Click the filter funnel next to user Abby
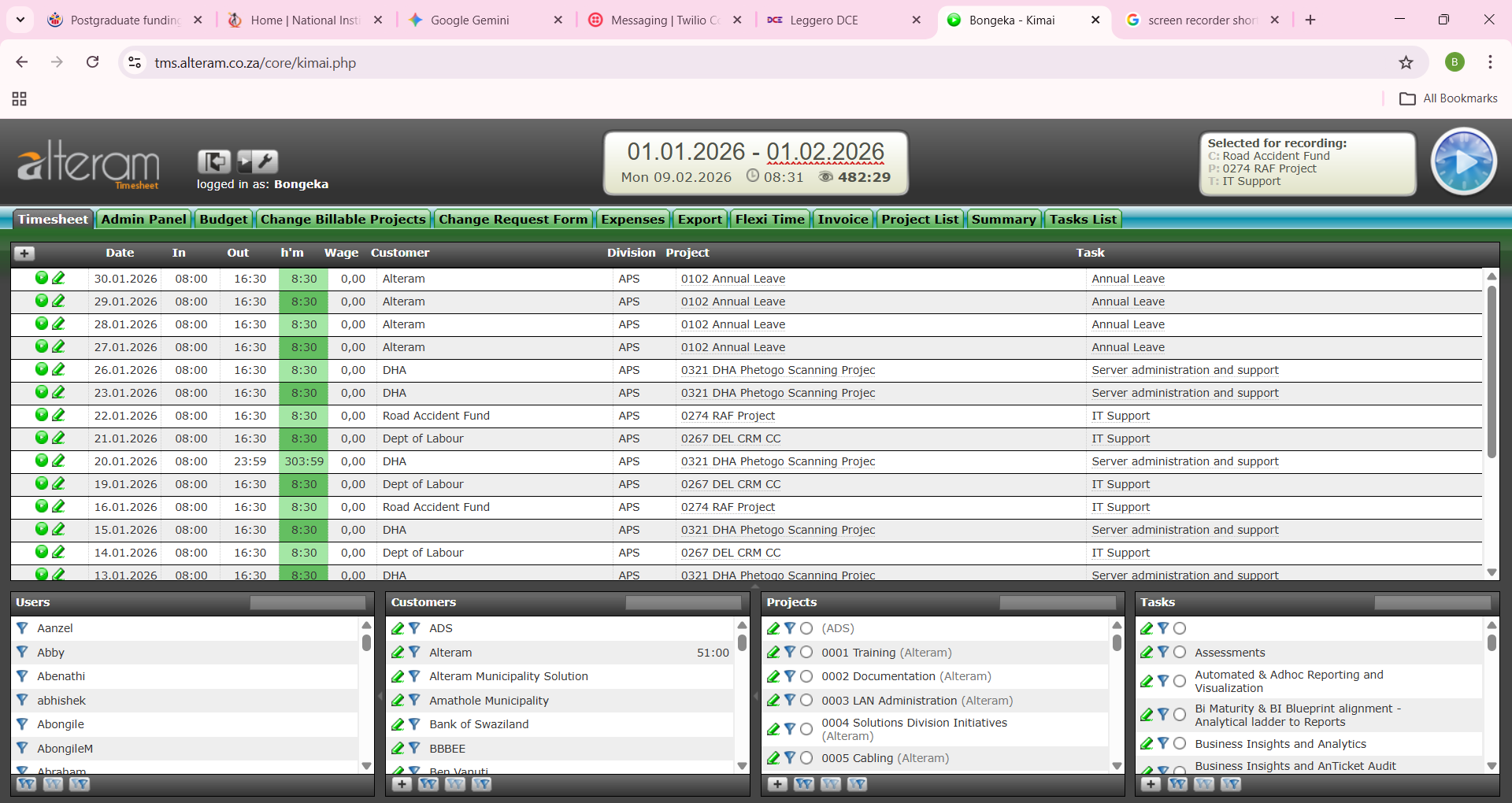The image size is (1512, 803). (22, 652)
